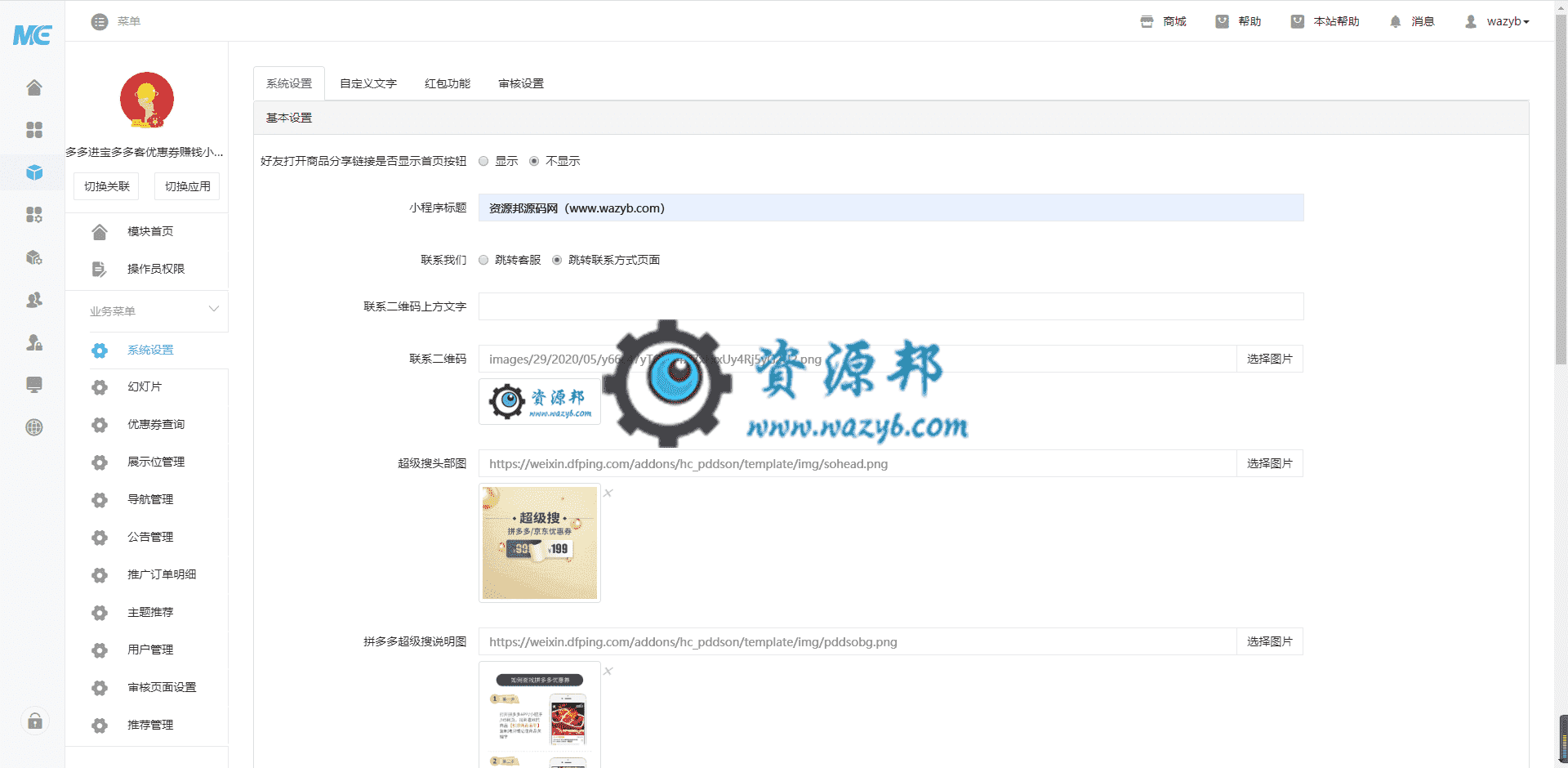Choose 跳转客服 radio for 联系我们
The image size is (1568, 768).
pyautogui.click(x=483, y=261)
